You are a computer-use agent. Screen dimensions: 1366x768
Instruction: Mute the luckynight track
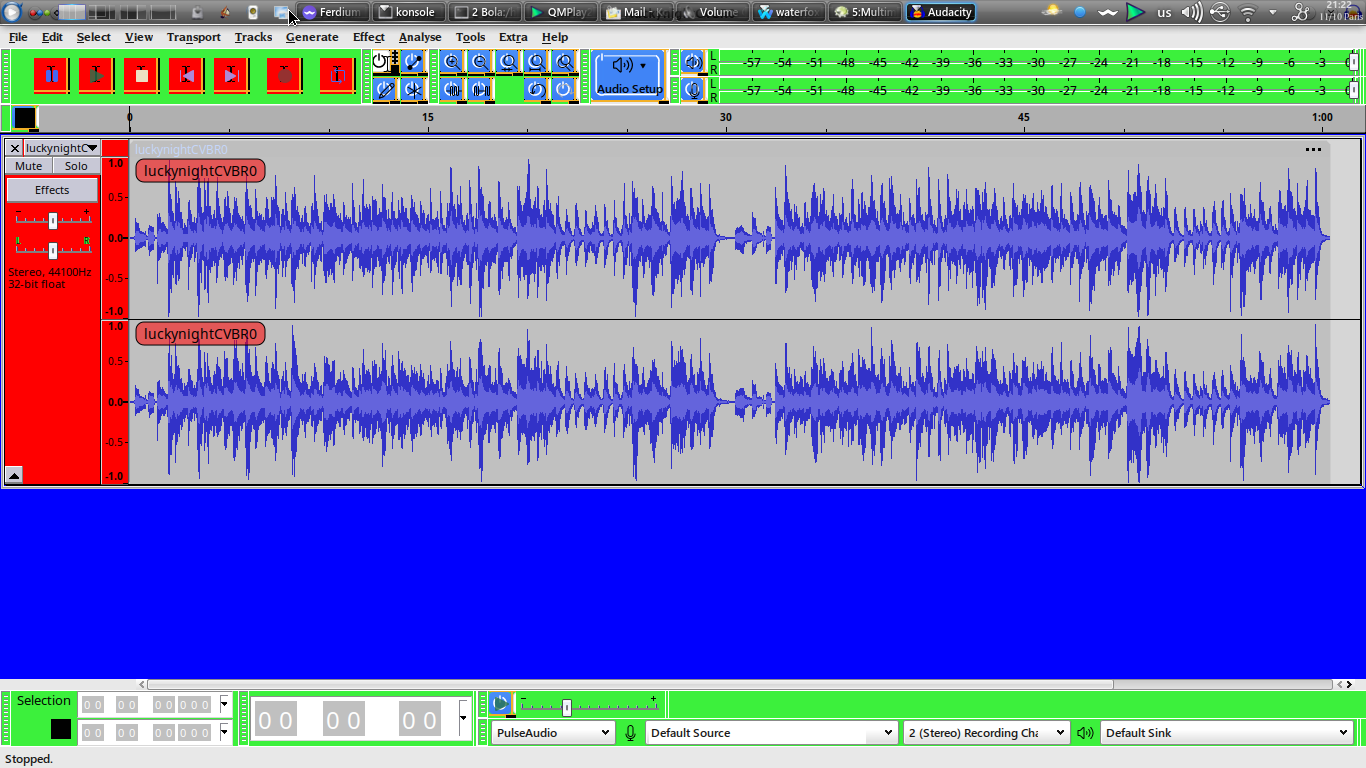point(29,166)
